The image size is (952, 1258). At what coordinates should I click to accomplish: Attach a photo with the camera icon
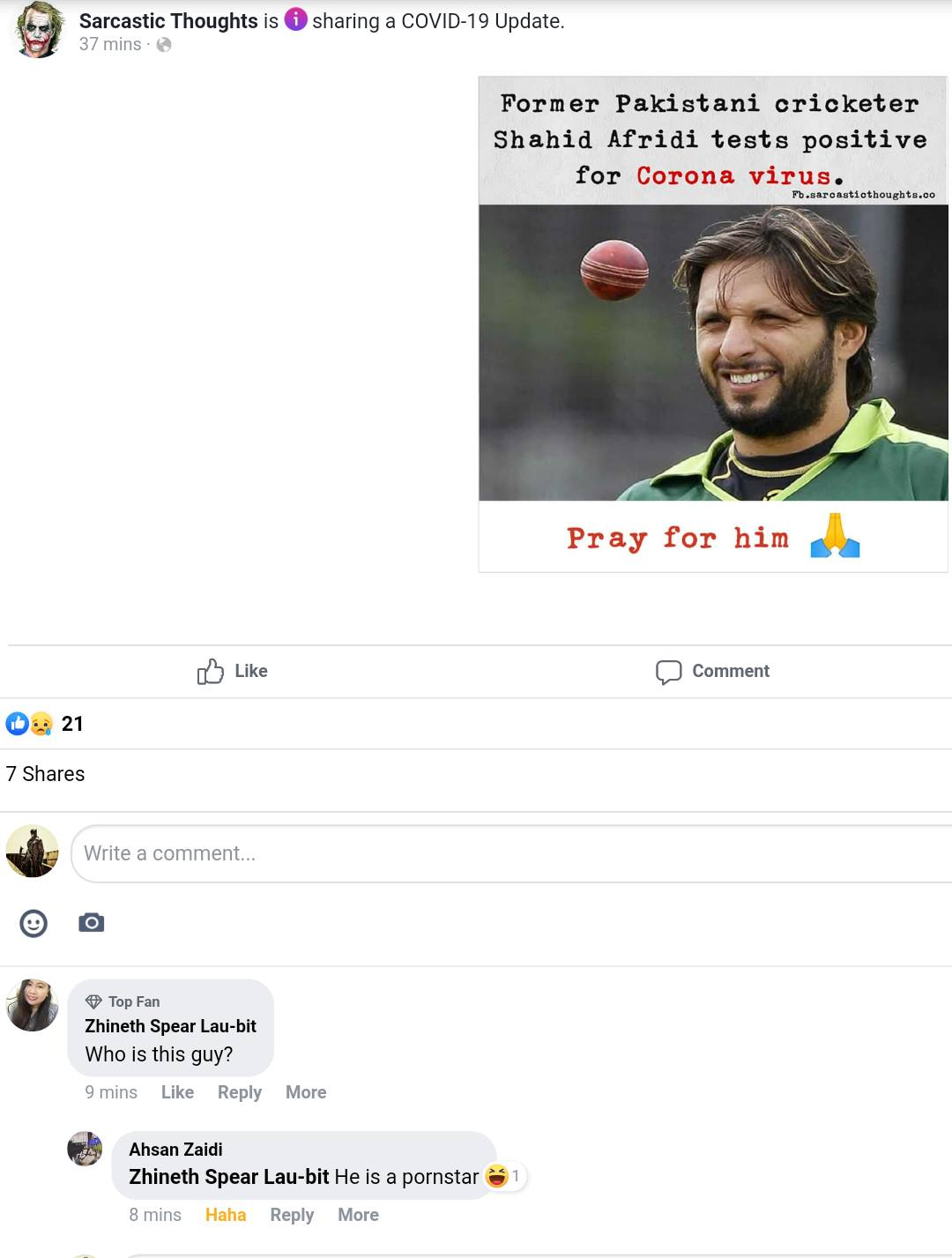click(x=92, y=923)
